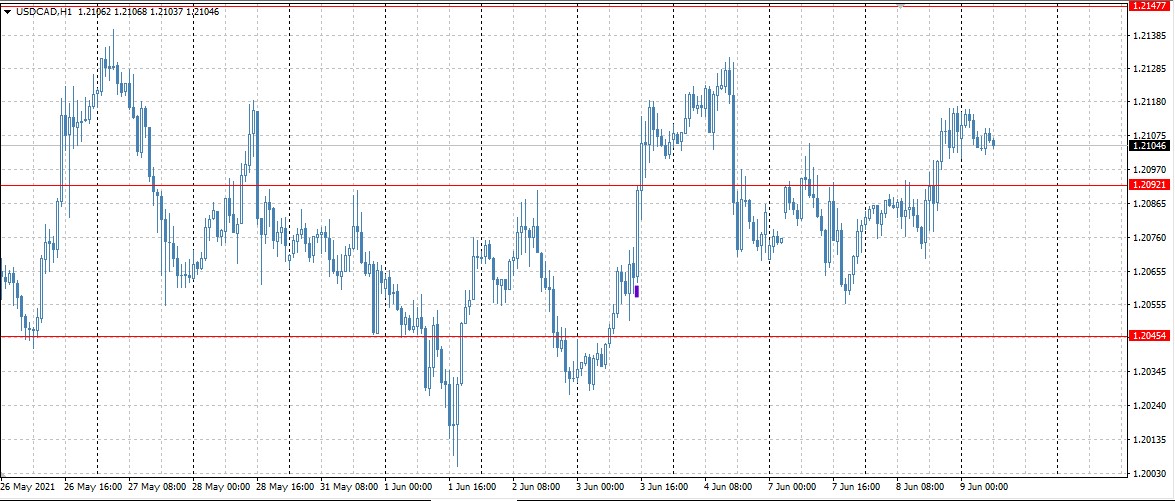Click the 1.20030 price axis label
This screenshot has height=501, width=1175.
1149,473
